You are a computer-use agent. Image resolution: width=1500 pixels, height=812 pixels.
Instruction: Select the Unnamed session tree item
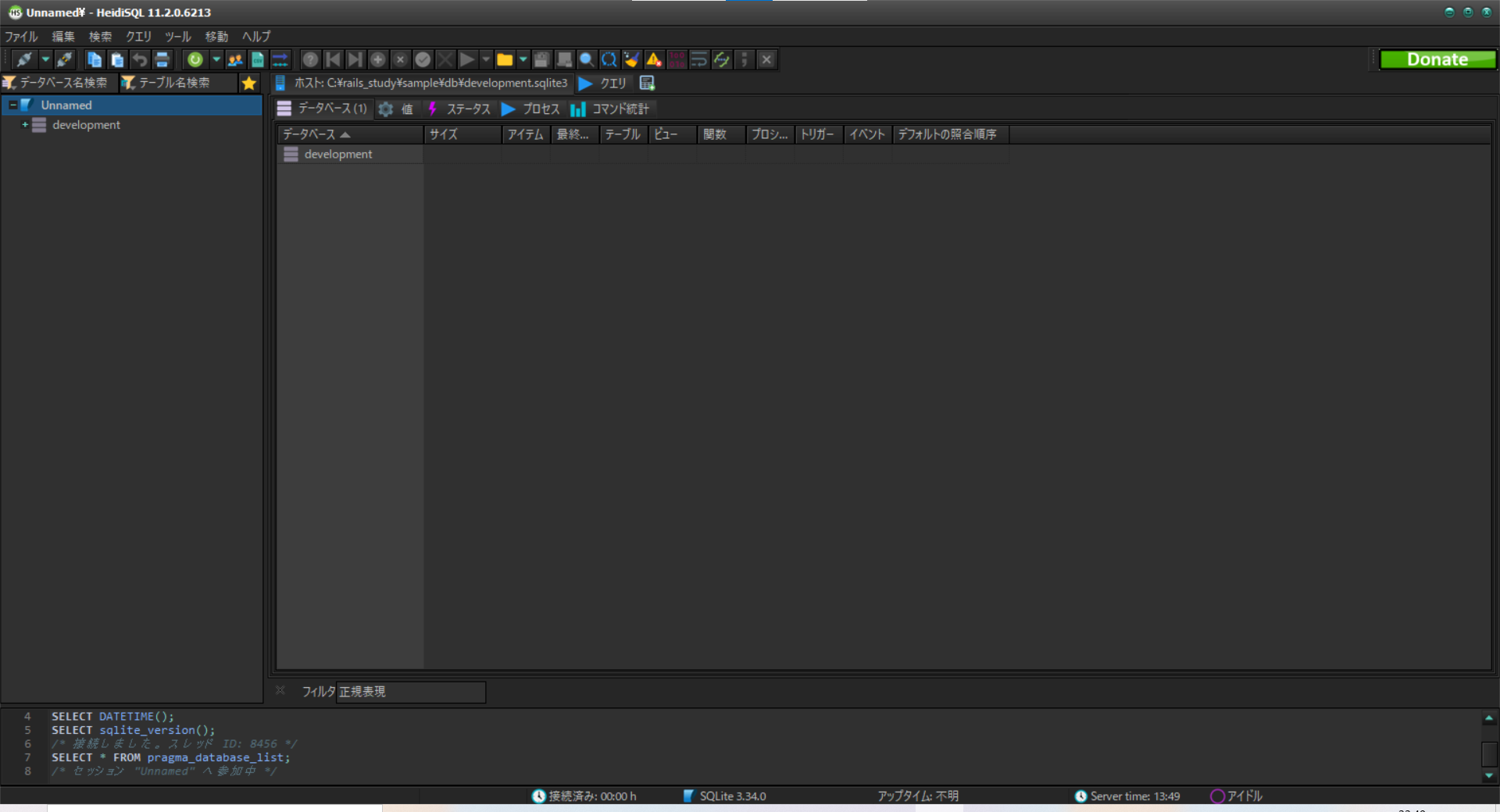point(66,105)
